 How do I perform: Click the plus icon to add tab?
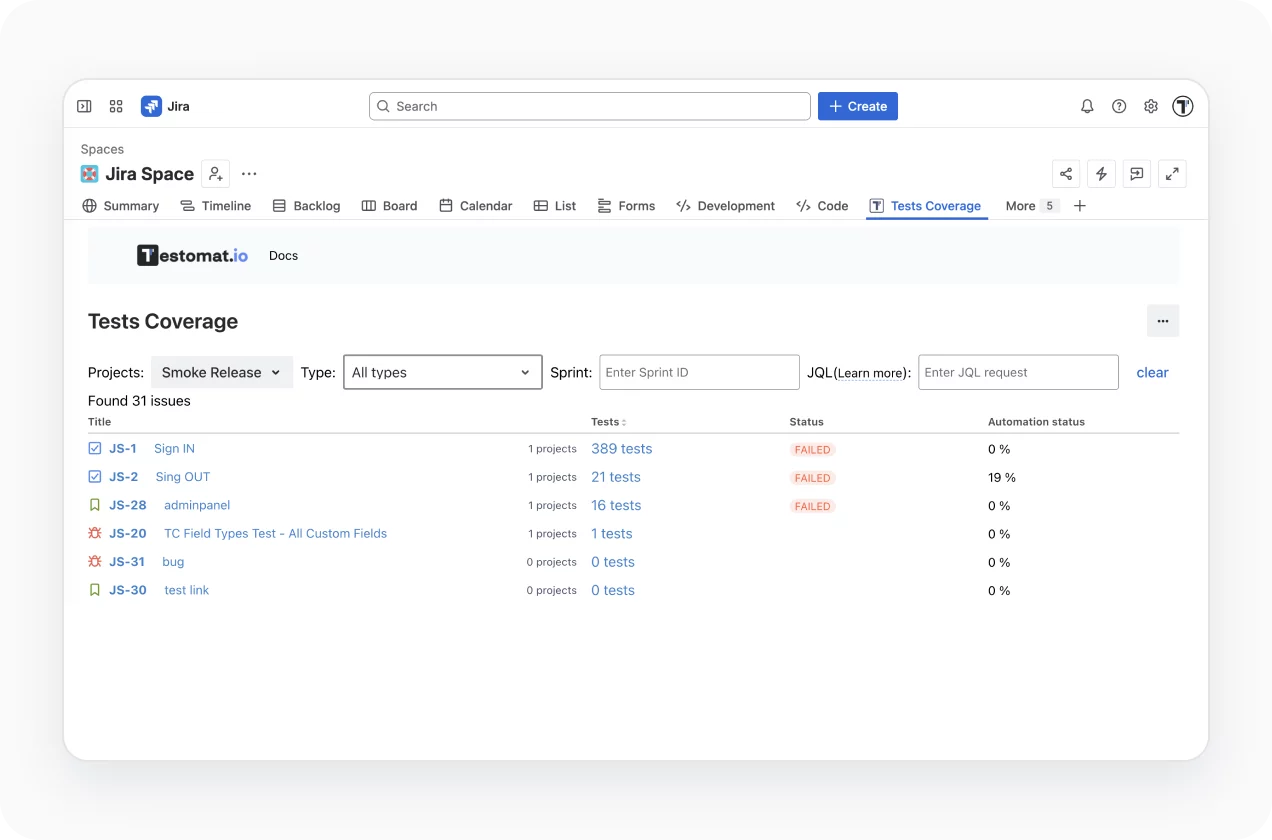pos(1080,206)
